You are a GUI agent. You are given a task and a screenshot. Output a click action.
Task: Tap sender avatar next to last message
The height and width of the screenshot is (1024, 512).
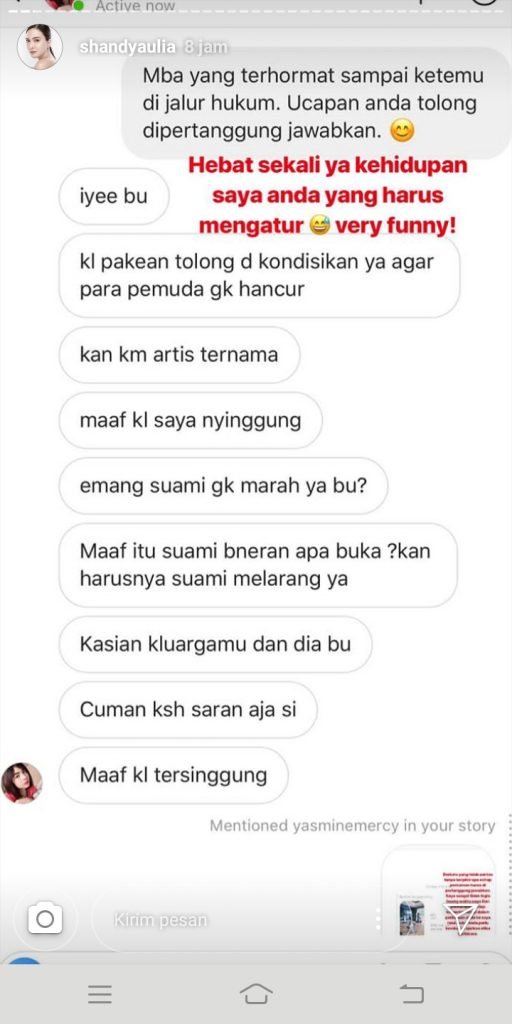point(22,782)
